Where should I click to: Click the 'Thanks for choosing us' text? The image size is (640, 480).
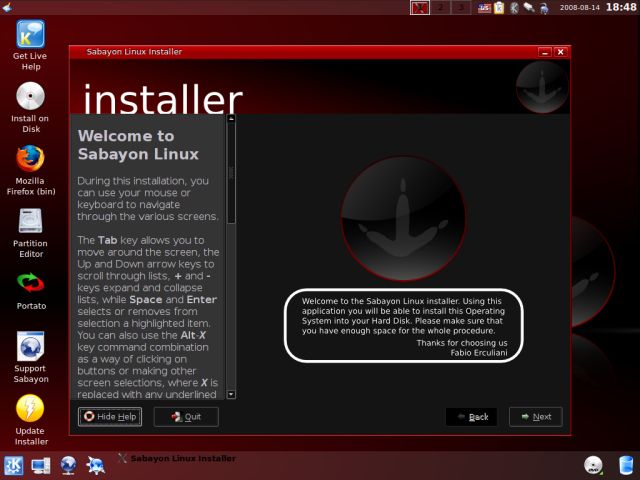coord(462,343)
